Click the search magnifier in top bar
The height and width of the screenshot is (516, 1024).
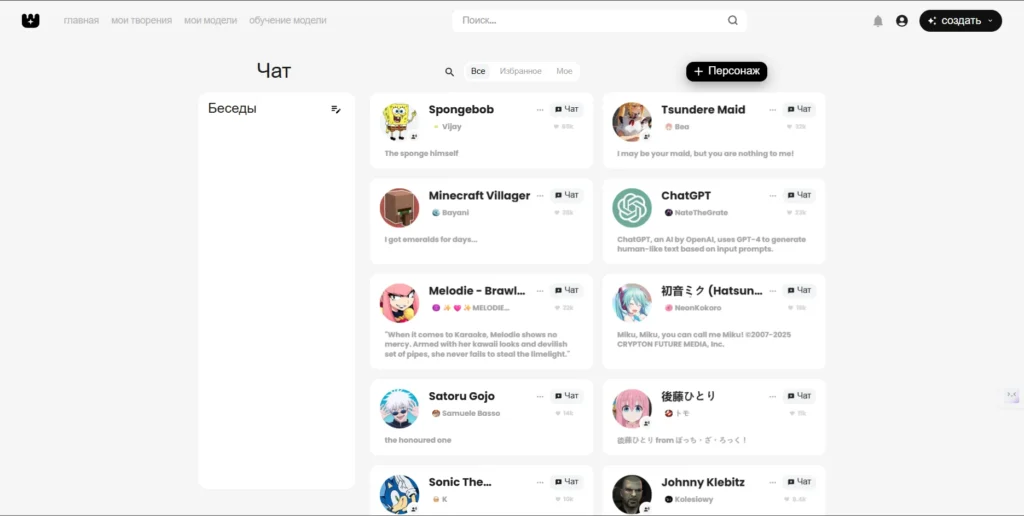click(x=733, y=20)
